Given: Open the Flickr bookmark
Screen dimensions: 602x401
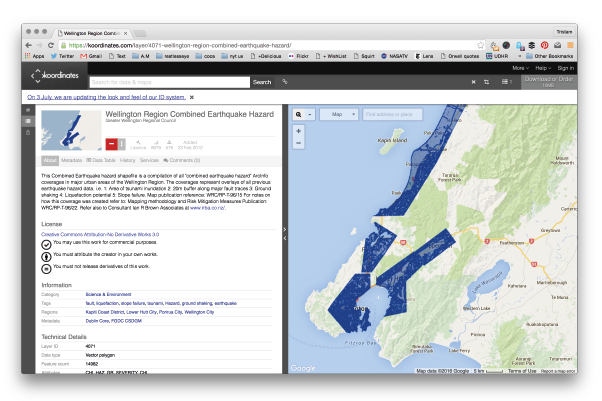Looking at the screenshot, I should point(298,56).
